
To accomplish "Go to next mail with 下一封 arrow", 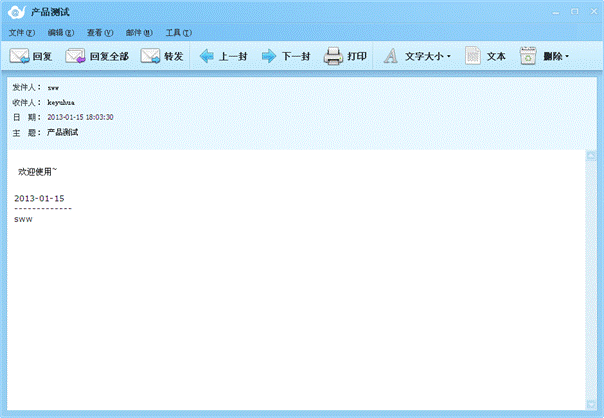I will (269, 57).
